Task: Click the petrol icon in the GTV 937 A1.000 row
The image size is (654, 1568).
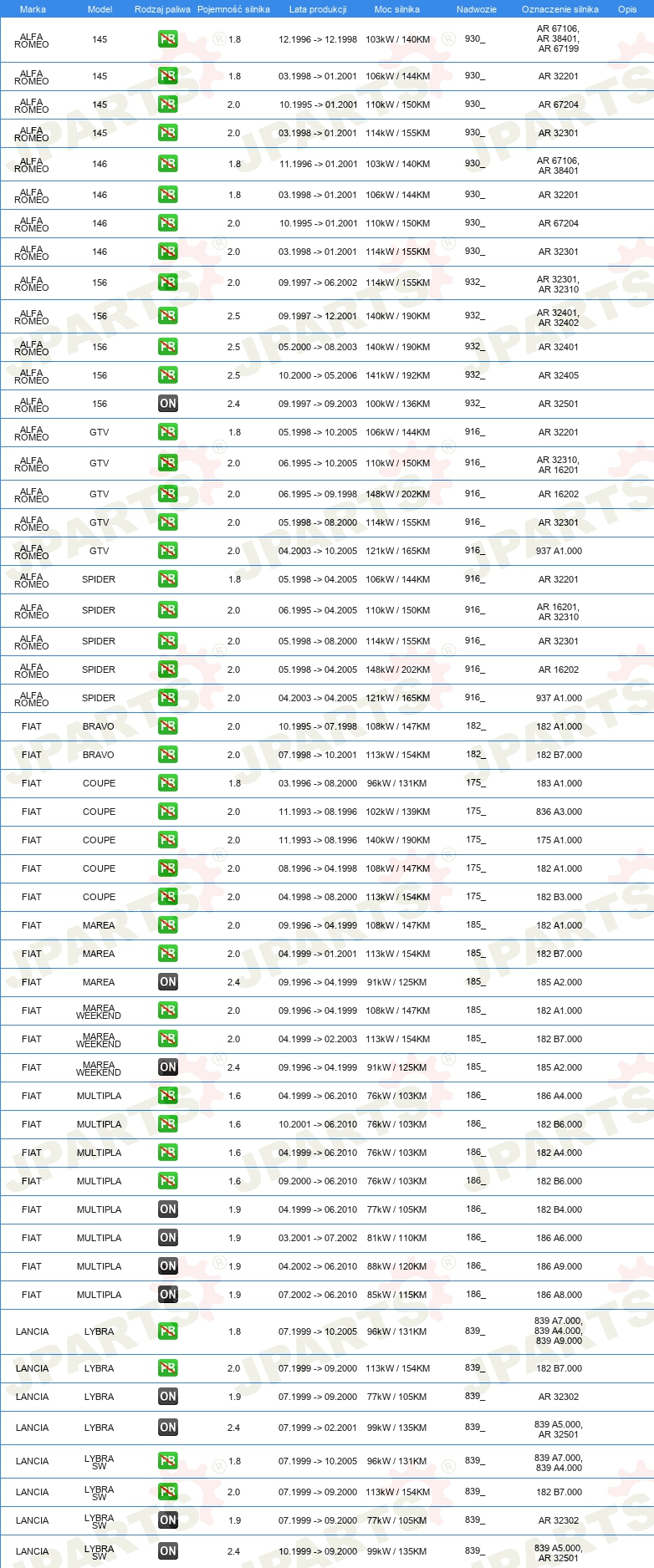Action: click(x=168, y=551)
